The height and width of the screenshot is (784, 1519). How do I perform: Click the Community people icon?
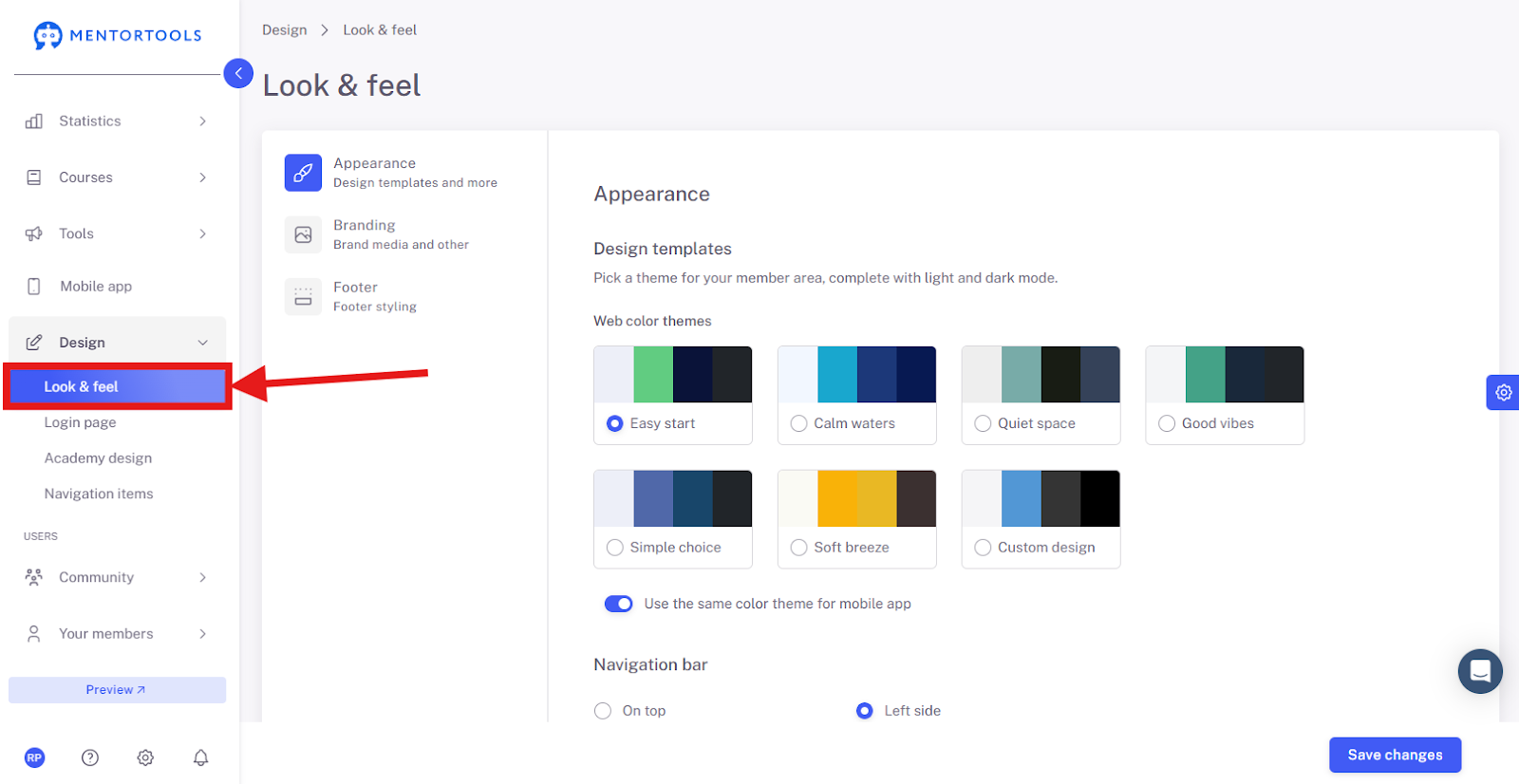34,577
